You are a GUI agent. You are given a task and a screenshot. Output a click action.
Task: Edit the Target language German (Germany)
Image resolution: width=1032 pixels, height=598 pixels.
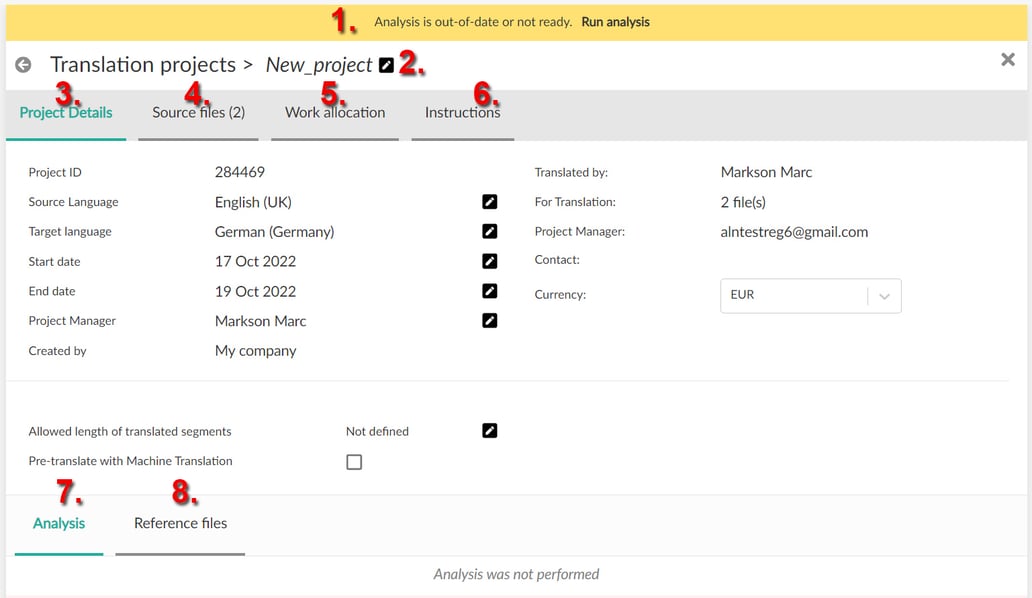pos(490,232)
